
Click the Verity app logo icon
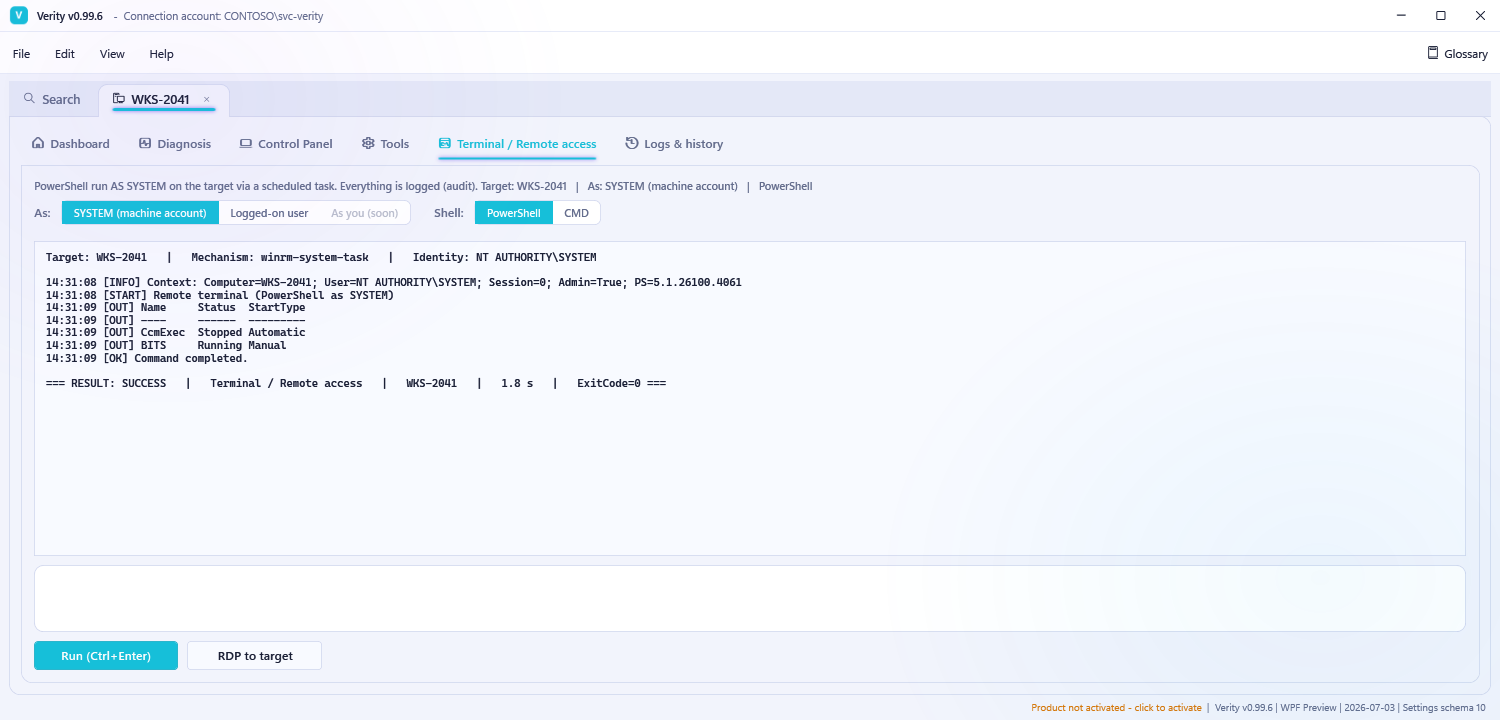18,16
